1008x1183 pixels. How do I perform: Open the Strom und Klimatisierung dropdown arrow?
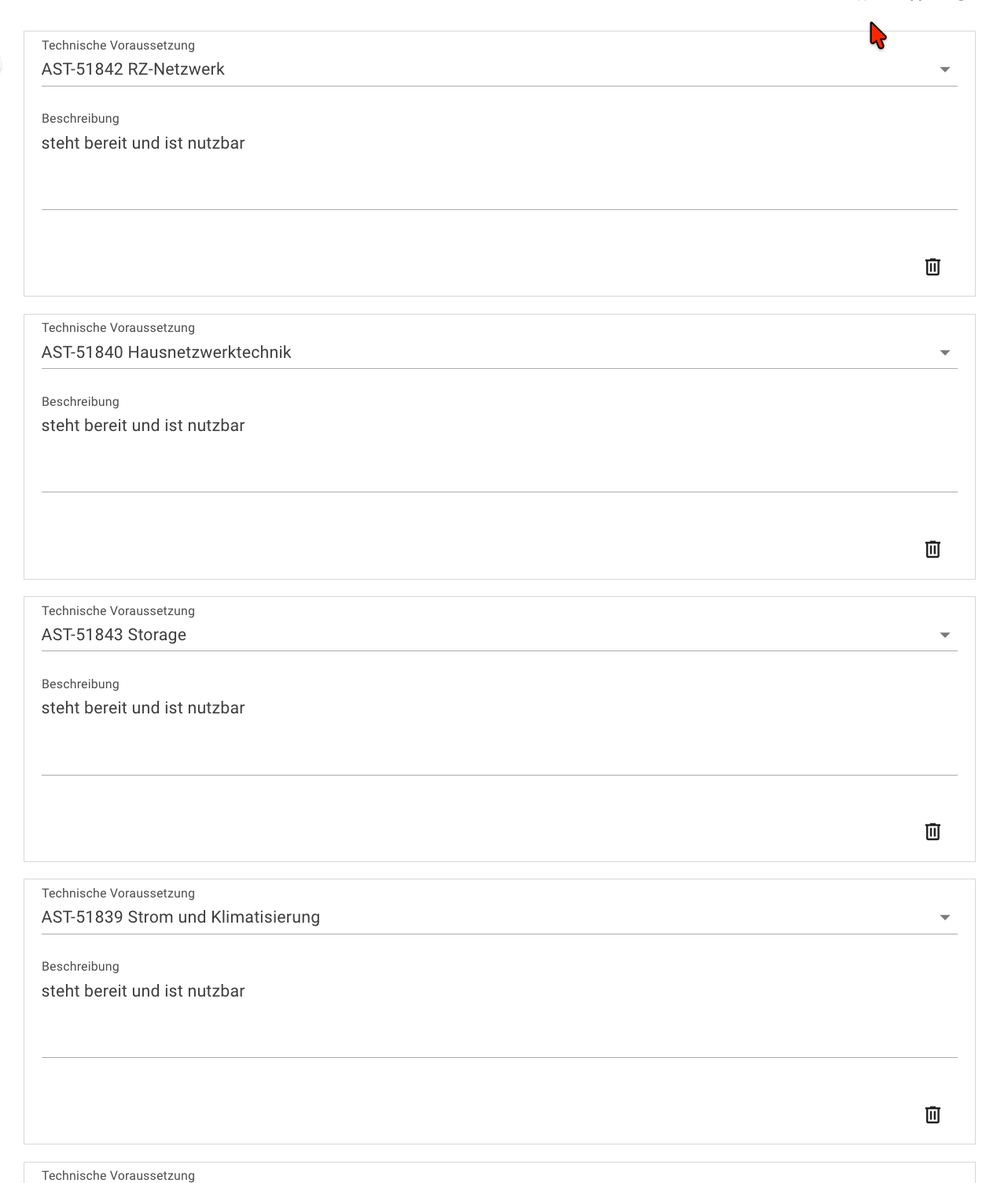[945, 917]
